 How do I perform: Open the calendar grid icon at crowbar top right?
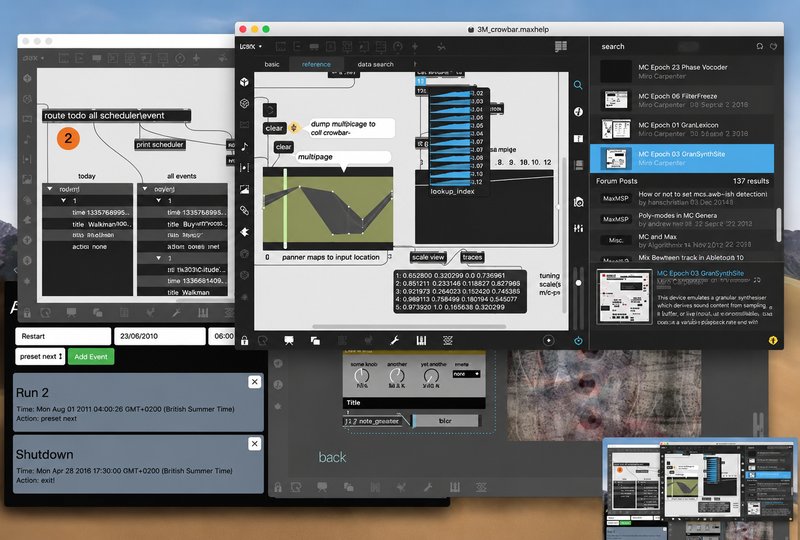561,46
